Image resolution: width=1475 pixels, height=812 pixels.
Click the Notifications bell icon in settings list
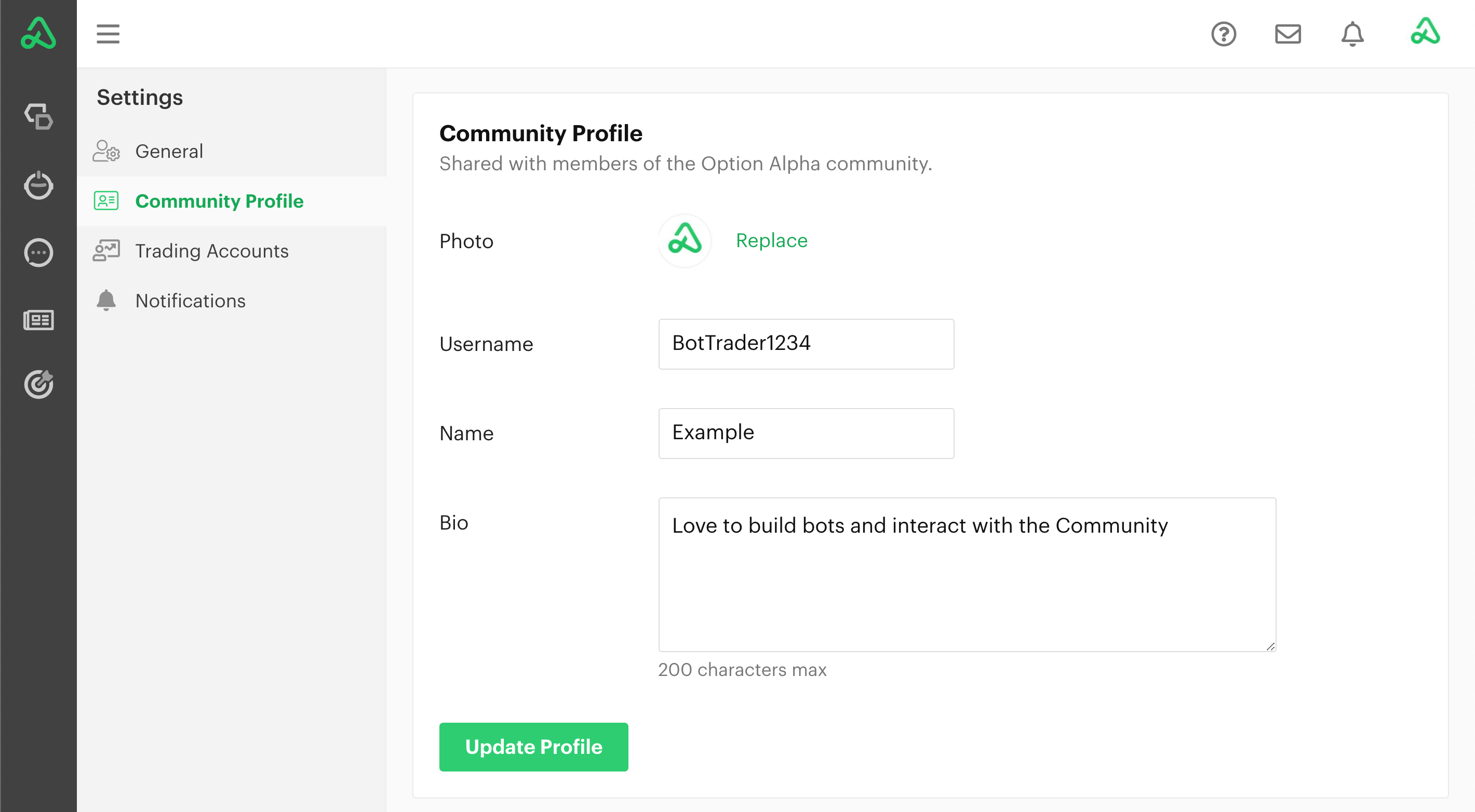[106, 301]
